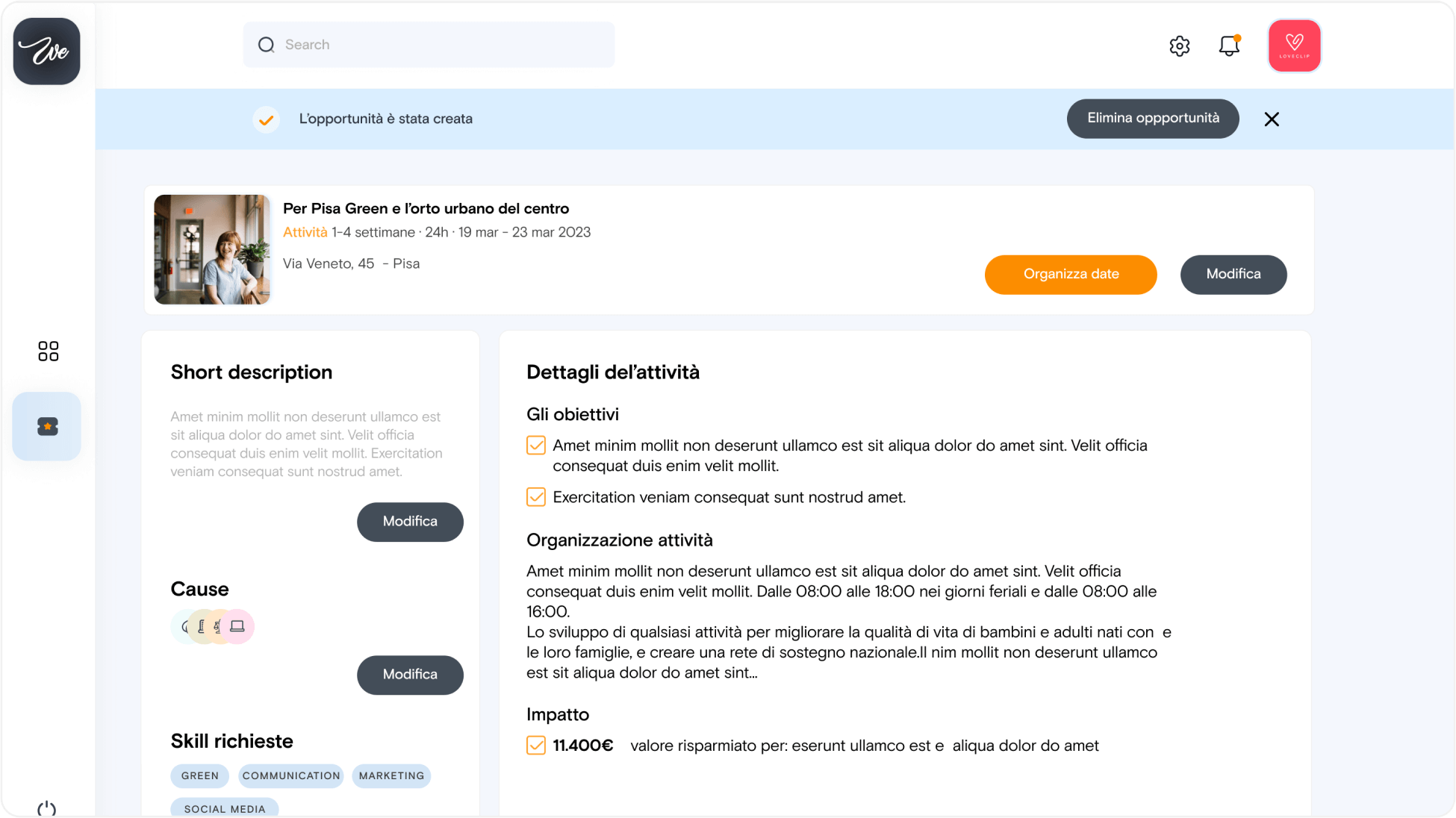Toggle the 11.400€ impact checkbox

(x=536, y=746)
